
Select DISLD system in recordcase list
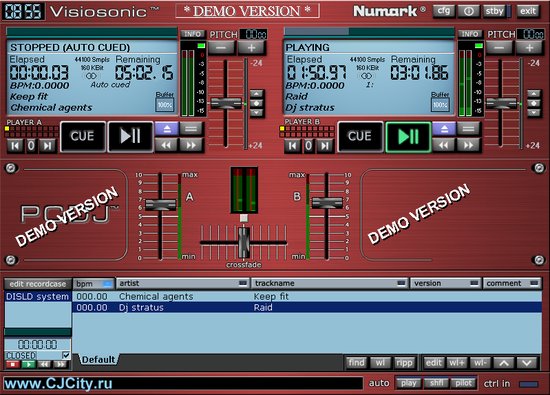click(x=38, y=297)
